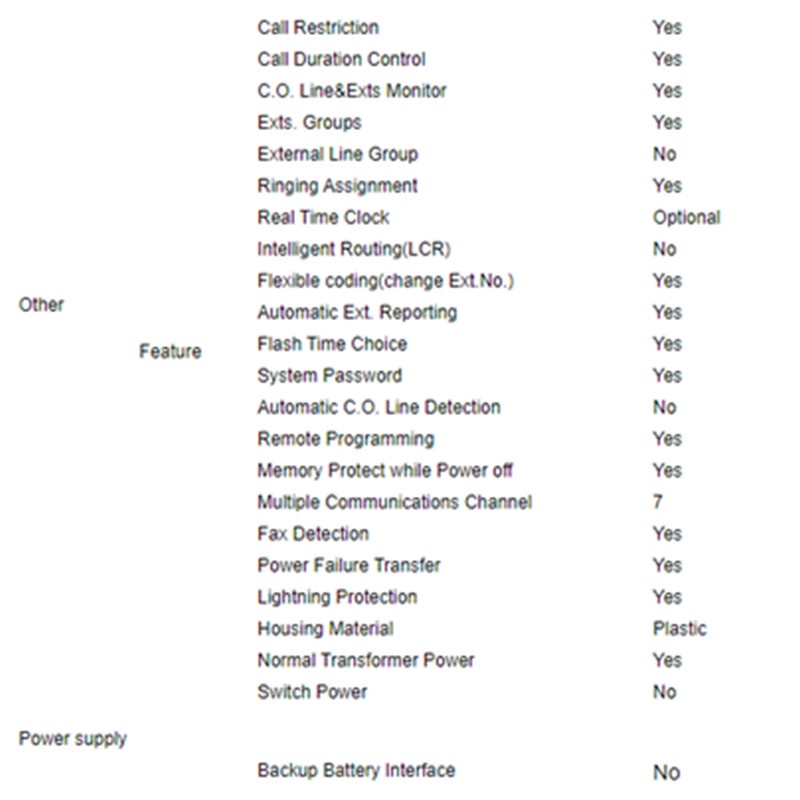Viewport: 800px width, 800px height.
Task: Click 'Automatic C.O. Line Detection' label
Action: 379,408
